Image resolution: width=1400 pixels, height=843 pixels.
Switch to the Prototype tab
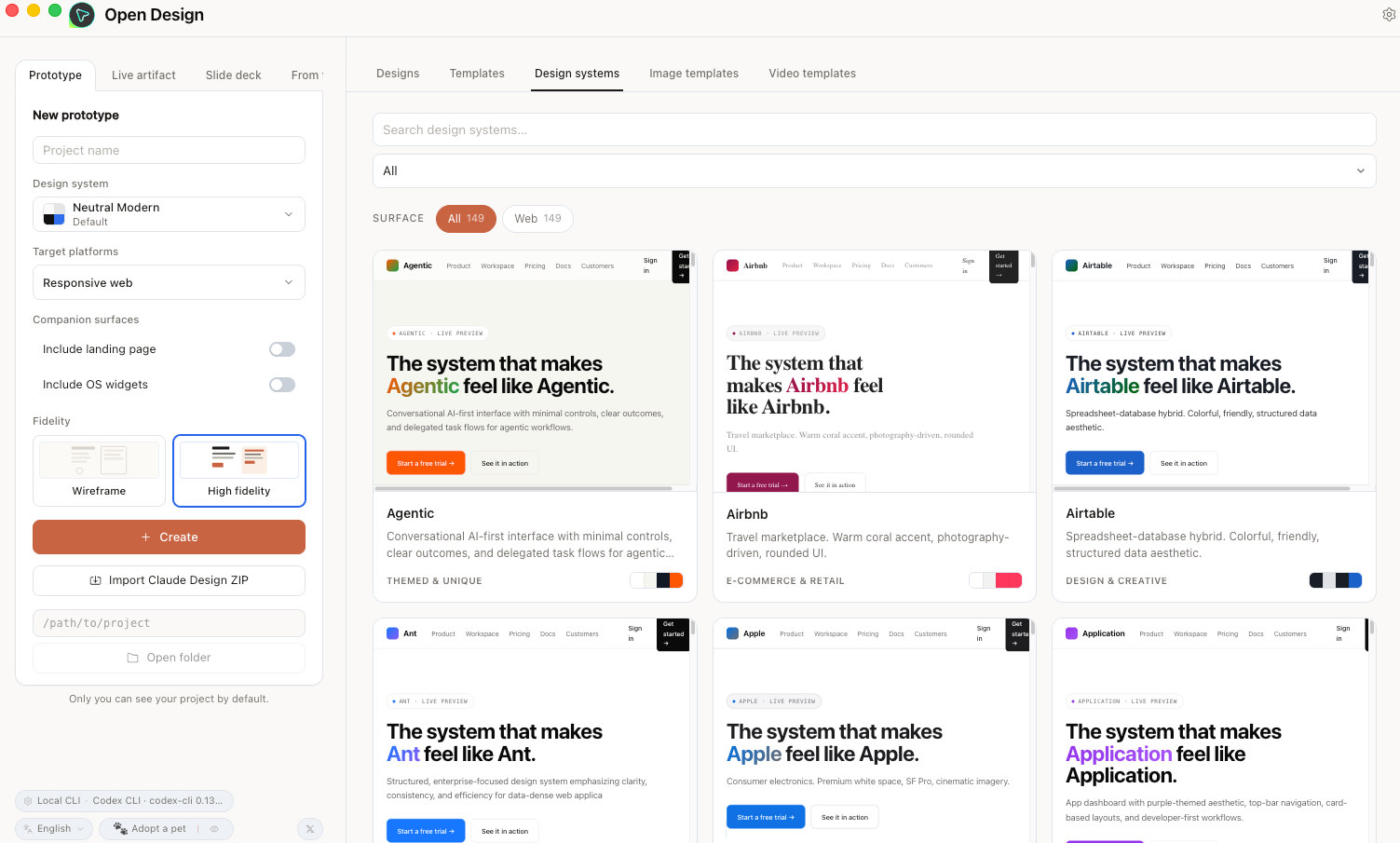tap(55, 75)
